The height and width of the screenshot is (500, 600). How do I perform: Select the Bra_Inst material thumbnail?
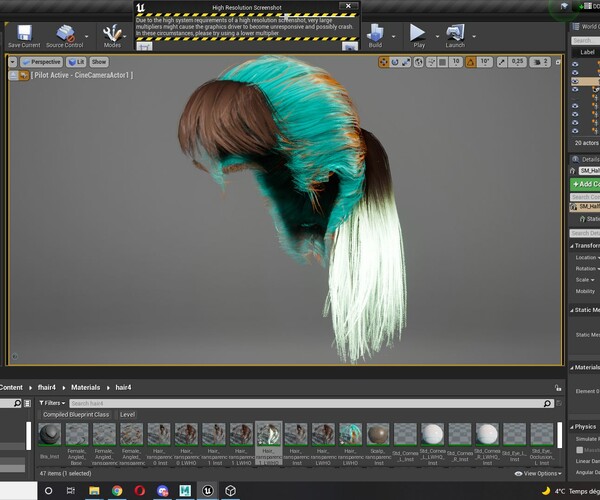pos(49,434)
